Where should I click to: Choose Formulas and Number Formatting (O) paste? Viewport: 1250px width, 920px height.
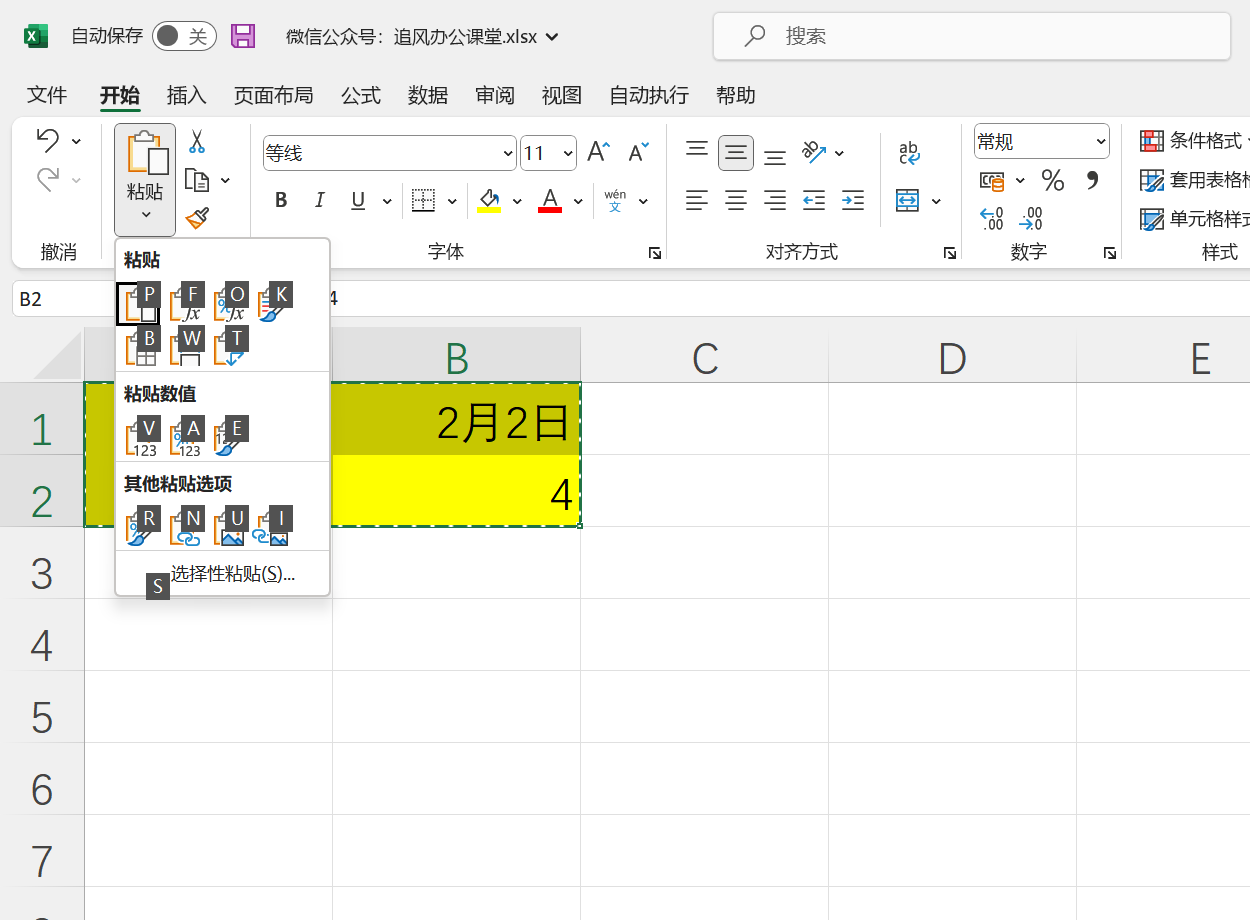pyautogui.click(x=229, y=304)
